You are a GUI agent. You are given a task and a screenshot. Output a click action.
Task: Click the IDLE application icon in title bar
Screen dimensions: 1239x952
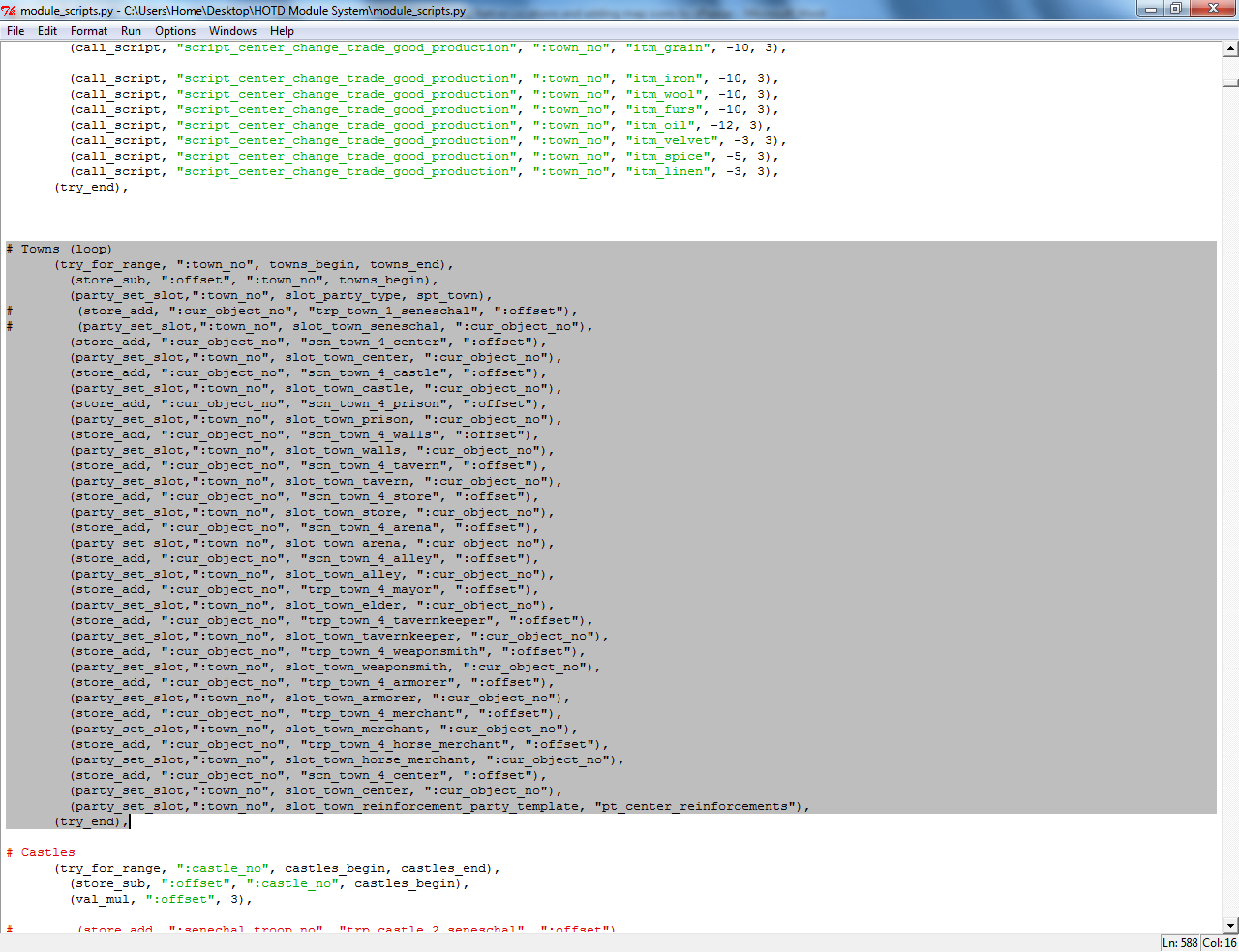[x=10, y=11]
